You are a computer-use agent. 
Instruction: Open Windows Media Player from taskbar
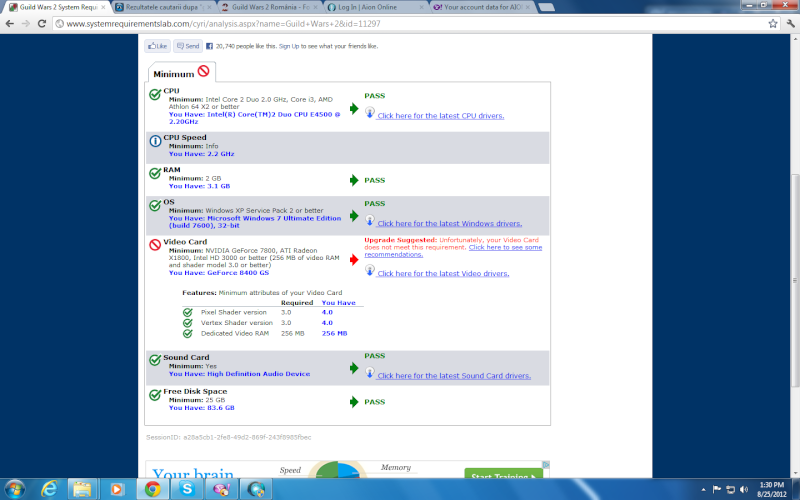pos(116,489)
